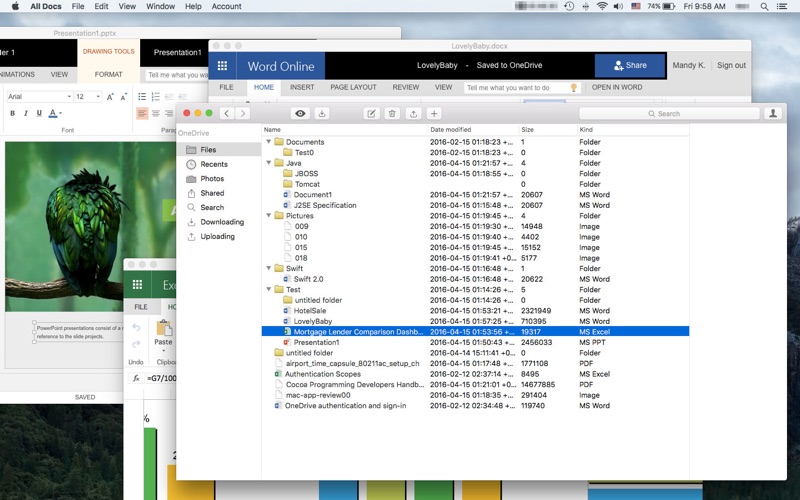Collapse the Java folder triangle
800x500 pixels.
269,163
